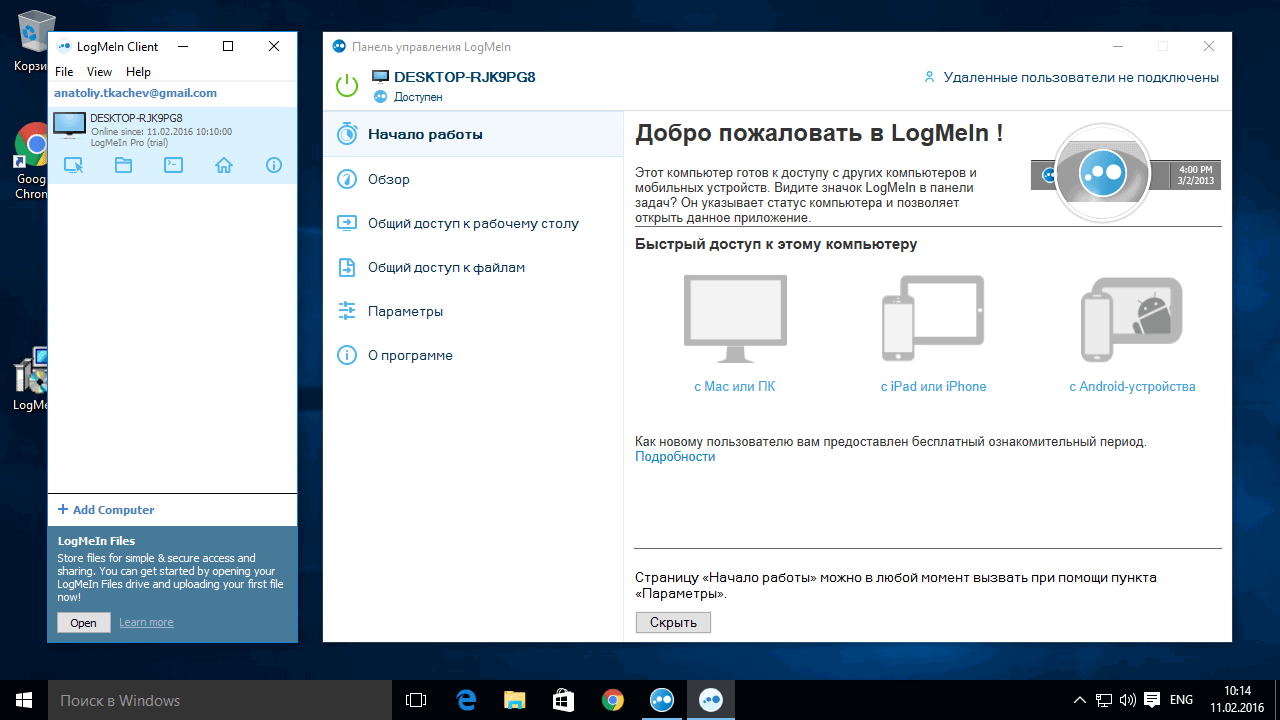The height and width of the screenshot is (720, 1280).
Task: Open the View menu in LogMeIn Client
Action: pyautogui.click(x=99, y=72)
